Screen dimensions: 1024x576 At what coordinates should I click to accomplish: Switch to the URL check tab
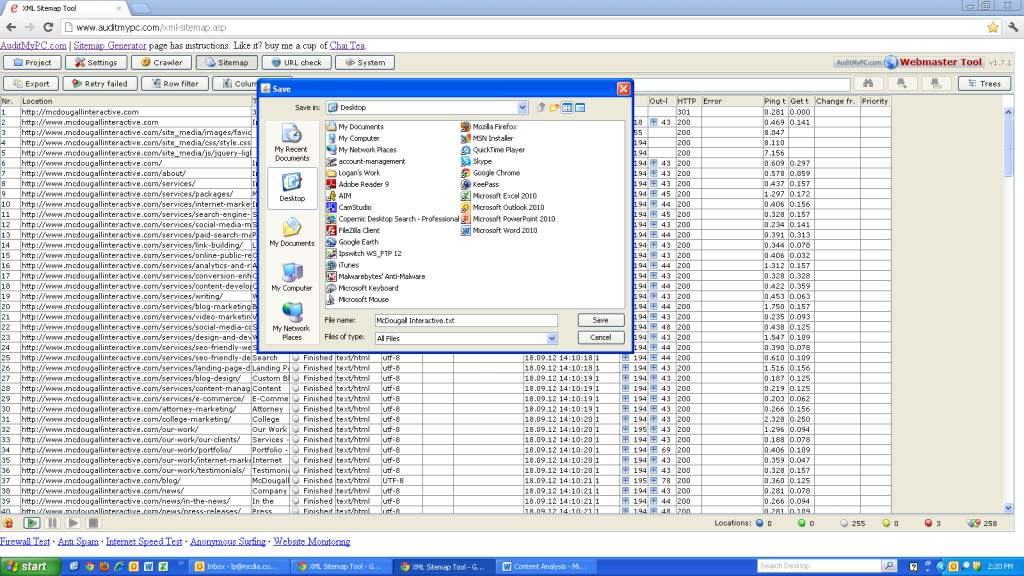(295, 62)
